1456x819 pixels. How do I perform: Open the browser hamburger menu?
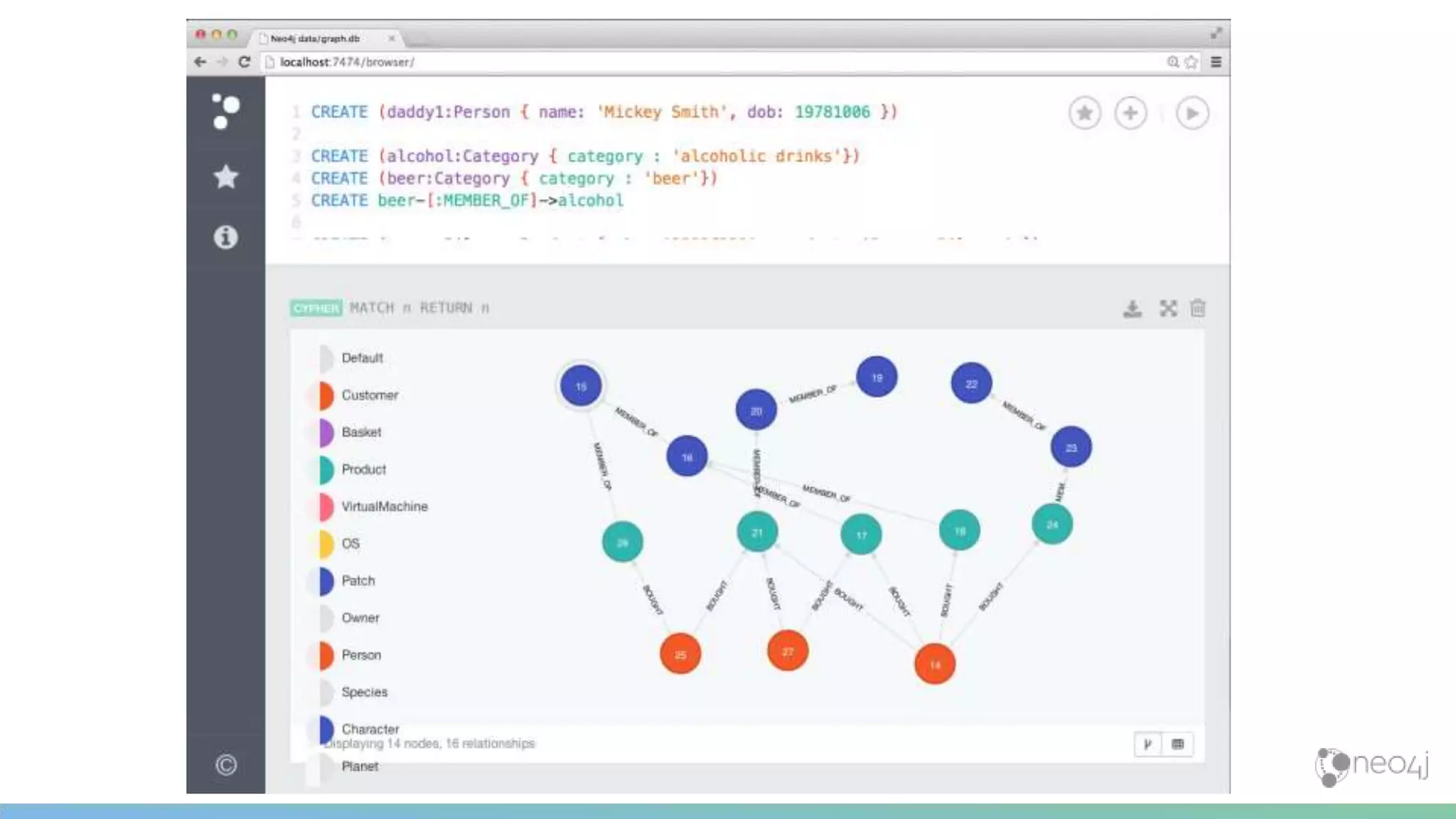click(1216, 62)
